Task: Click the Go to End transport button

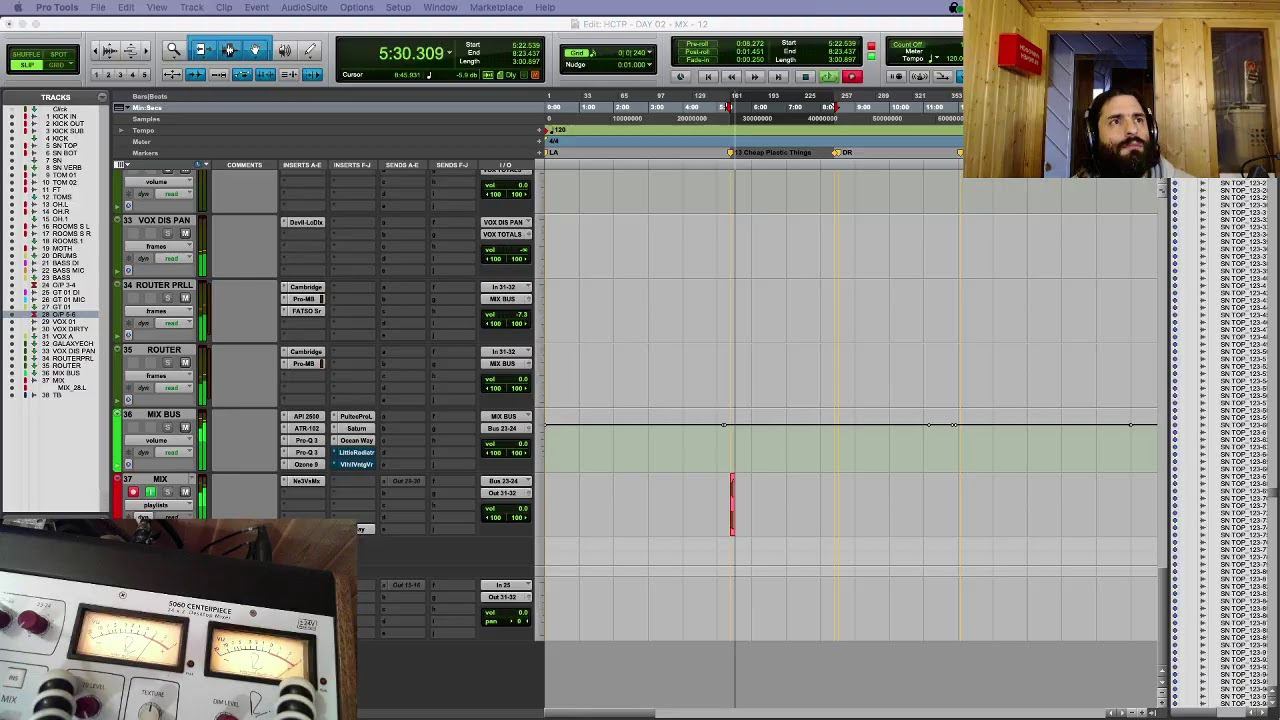Action: (779, 77)
